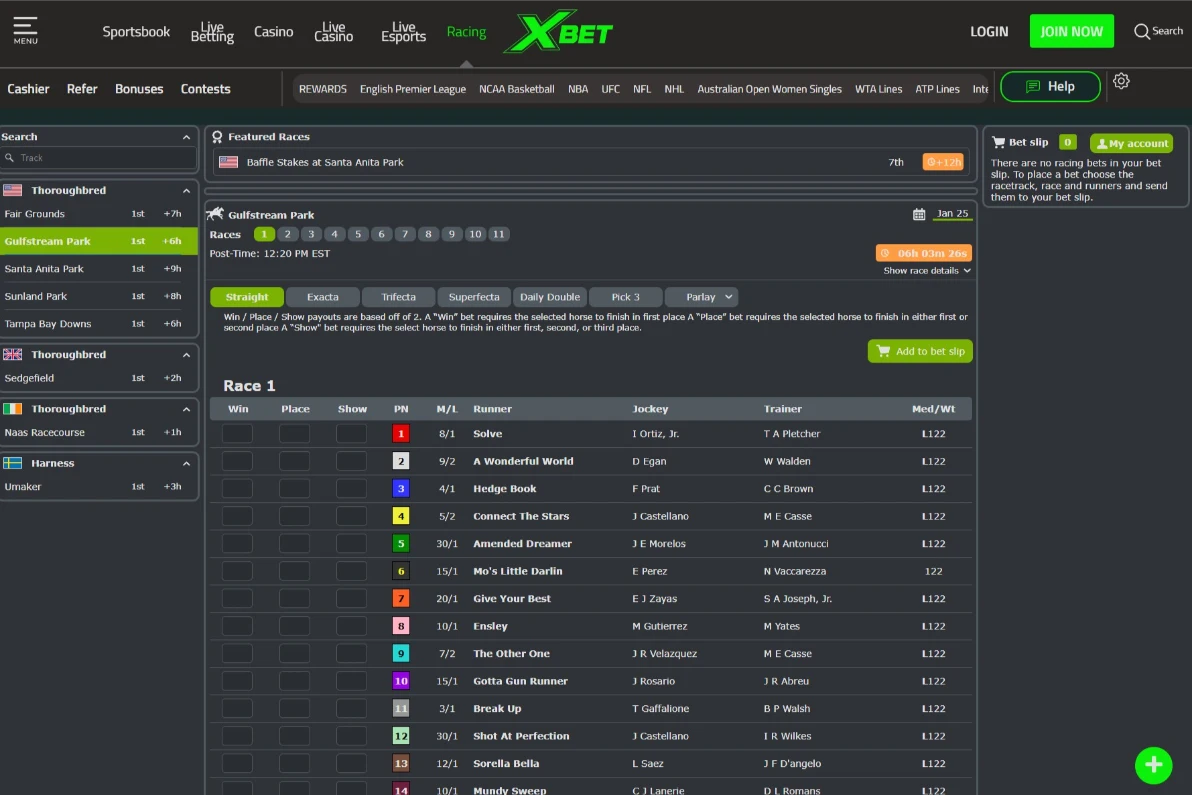Click the search magnifier icon in header

coord(1142,32)
